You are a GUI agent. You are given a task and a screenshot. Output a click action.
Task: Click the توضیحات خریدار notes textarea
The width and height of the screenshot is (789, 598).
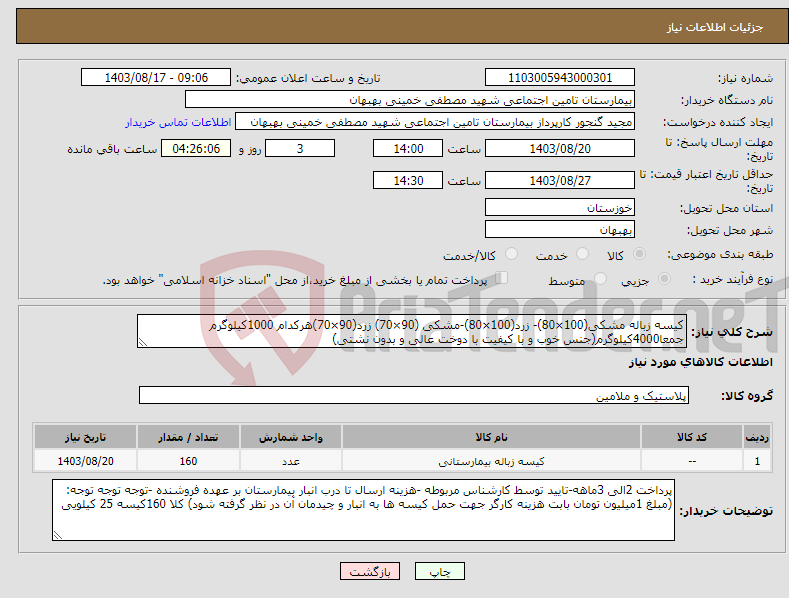(363, 510)
